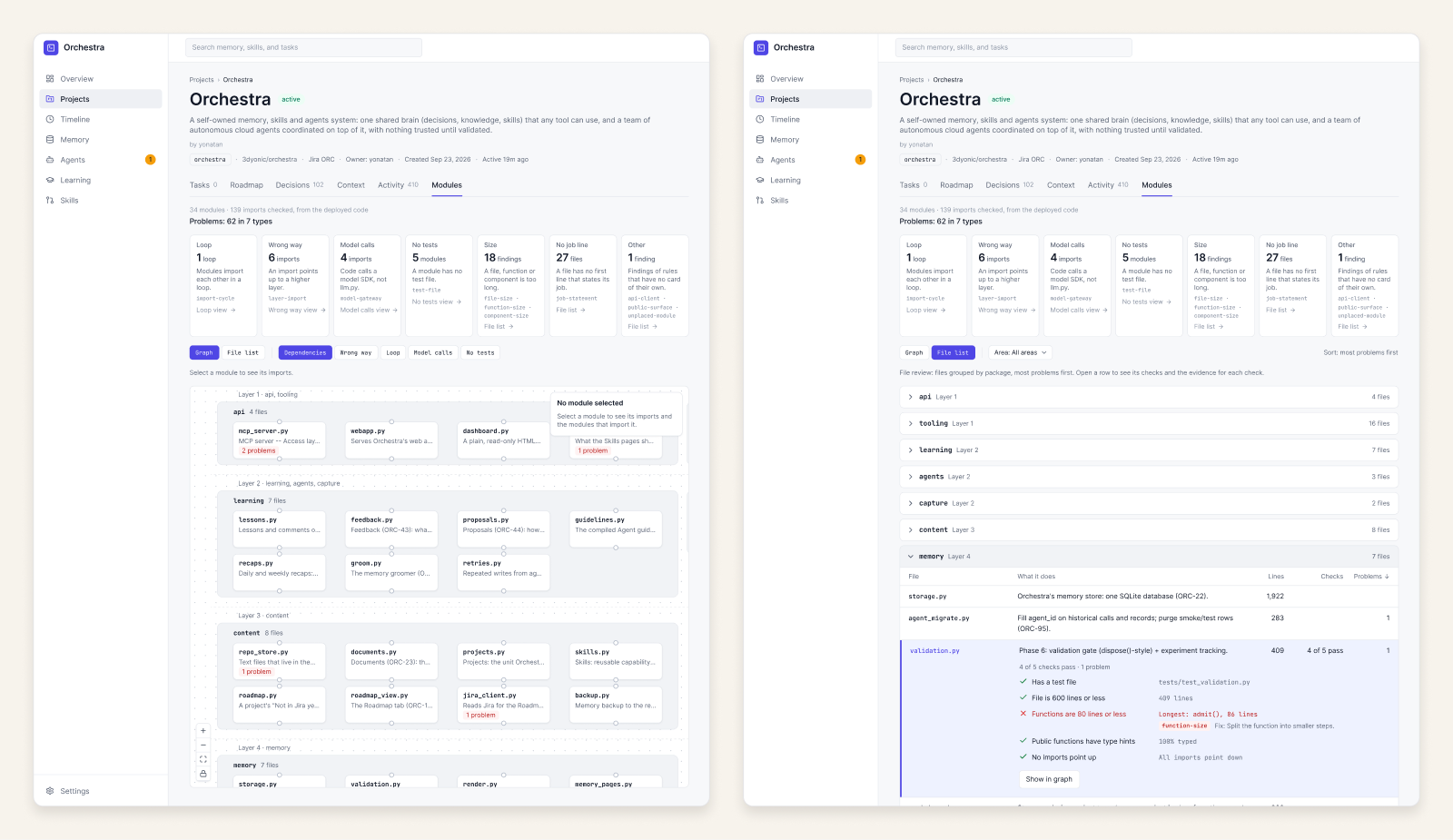Toggle No tests graph filter
The width and height of the screenshot is (1453, 840).
(x=480, y=352)
